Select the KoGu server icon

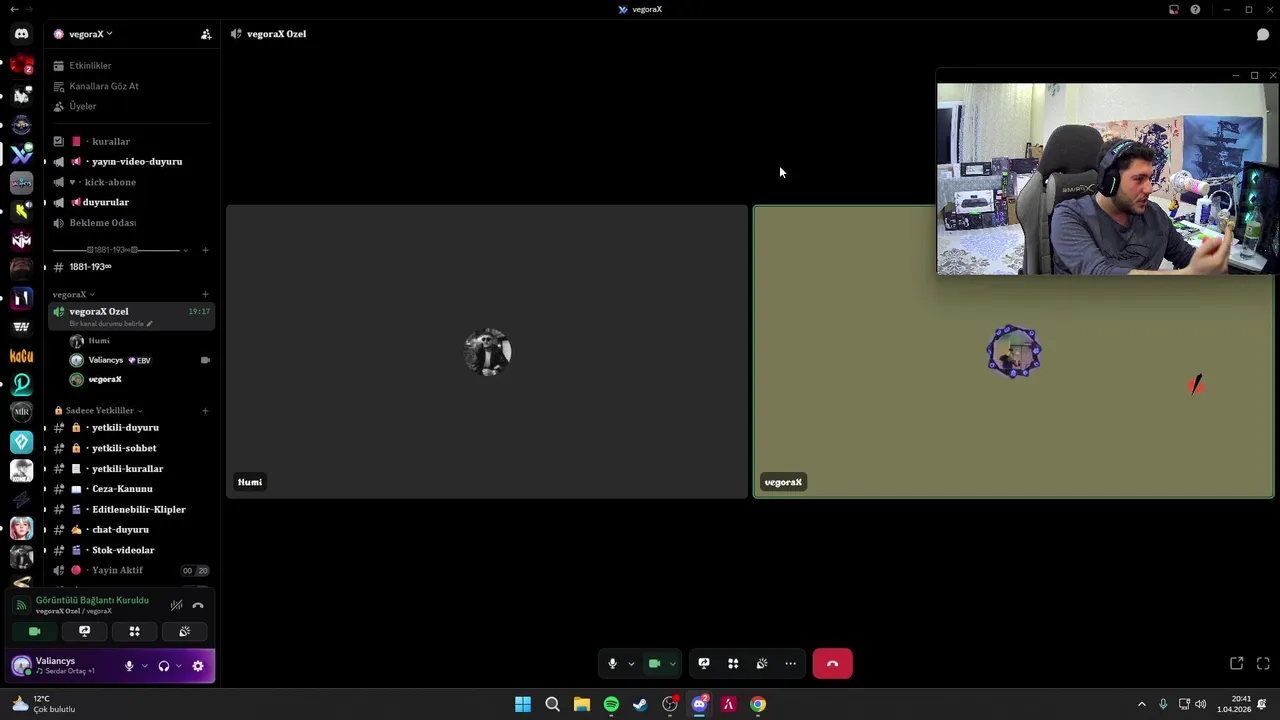click(x=21, y=356)
